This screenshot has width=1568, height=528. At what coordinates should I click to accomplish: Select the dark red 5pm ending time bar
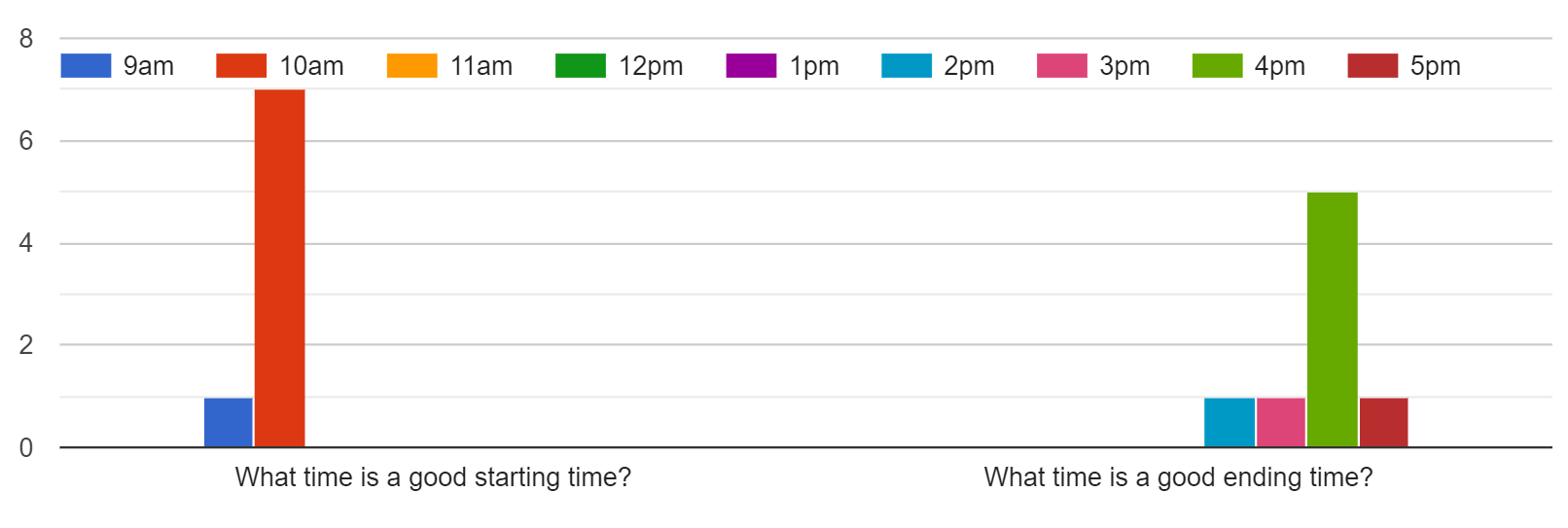[x=1383, y=423]
